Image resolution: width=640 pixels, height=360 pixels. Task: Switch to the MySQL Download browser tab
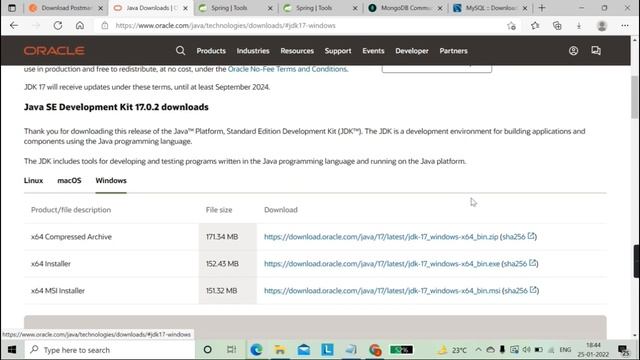[x=491, y=8]
